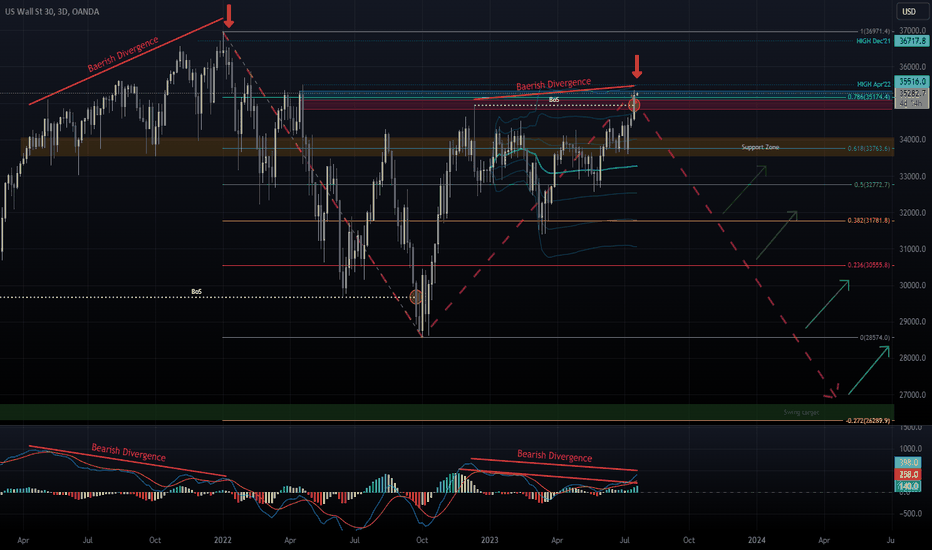The height and width of the screenshot is (550, 932).
Task: Select the 0.618(33763.6) Fibonacci label
Action: click(869, 149)
